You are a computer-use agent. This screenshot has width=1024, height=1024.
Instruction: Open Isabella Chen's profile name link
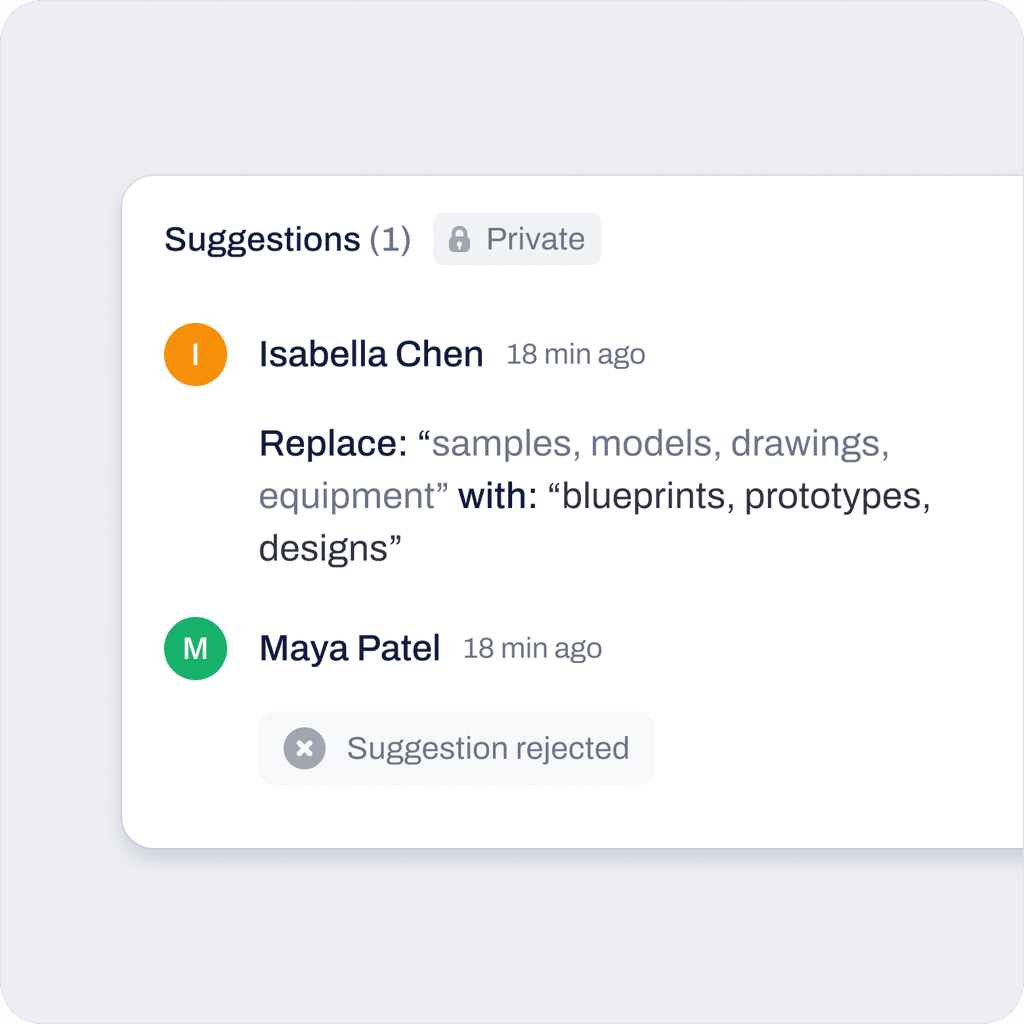click(370, 354)
